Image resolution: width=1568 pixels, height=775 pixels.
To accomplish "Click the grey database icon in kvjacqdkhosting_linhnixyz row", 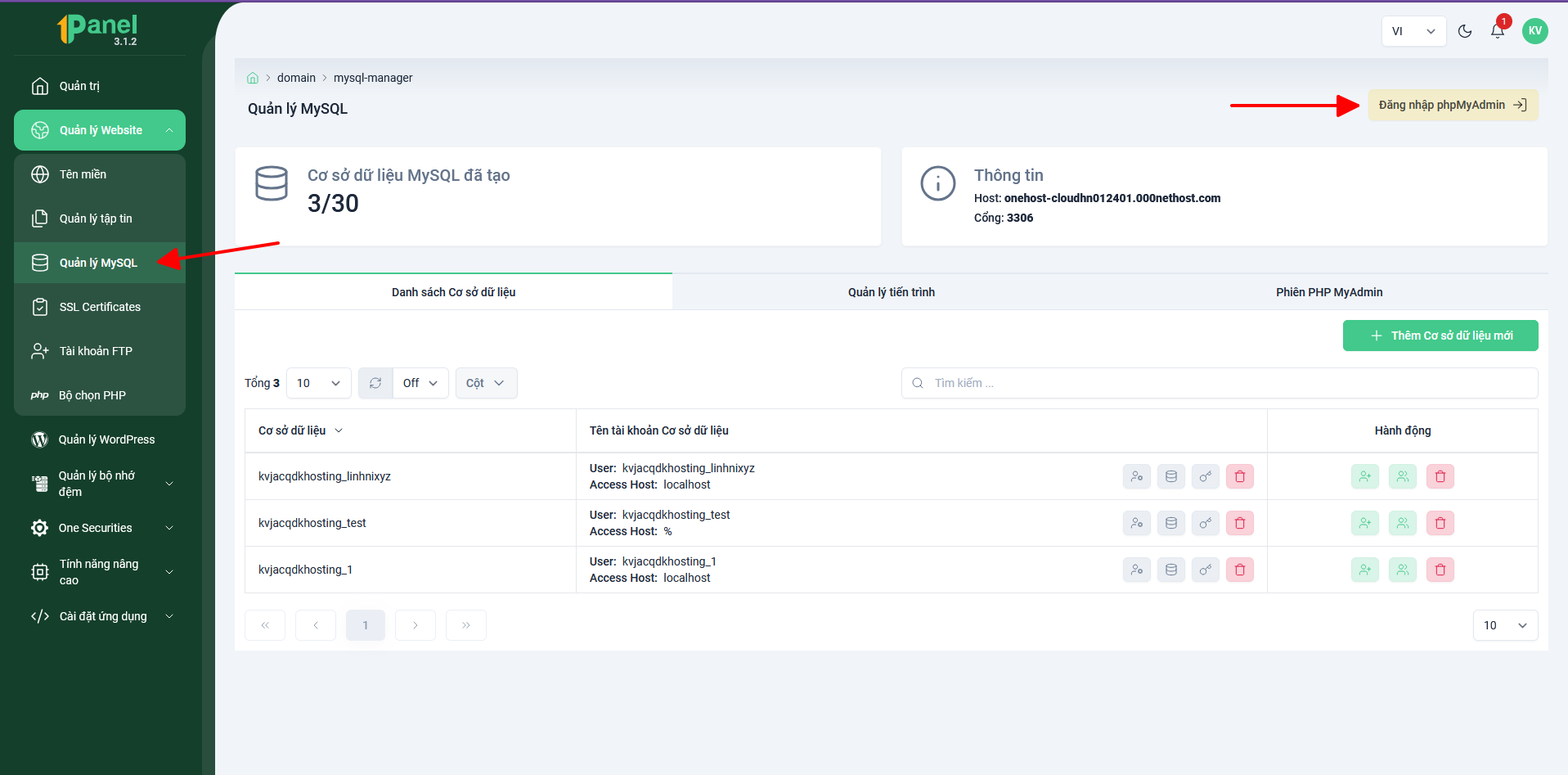I will (1171, 476).
